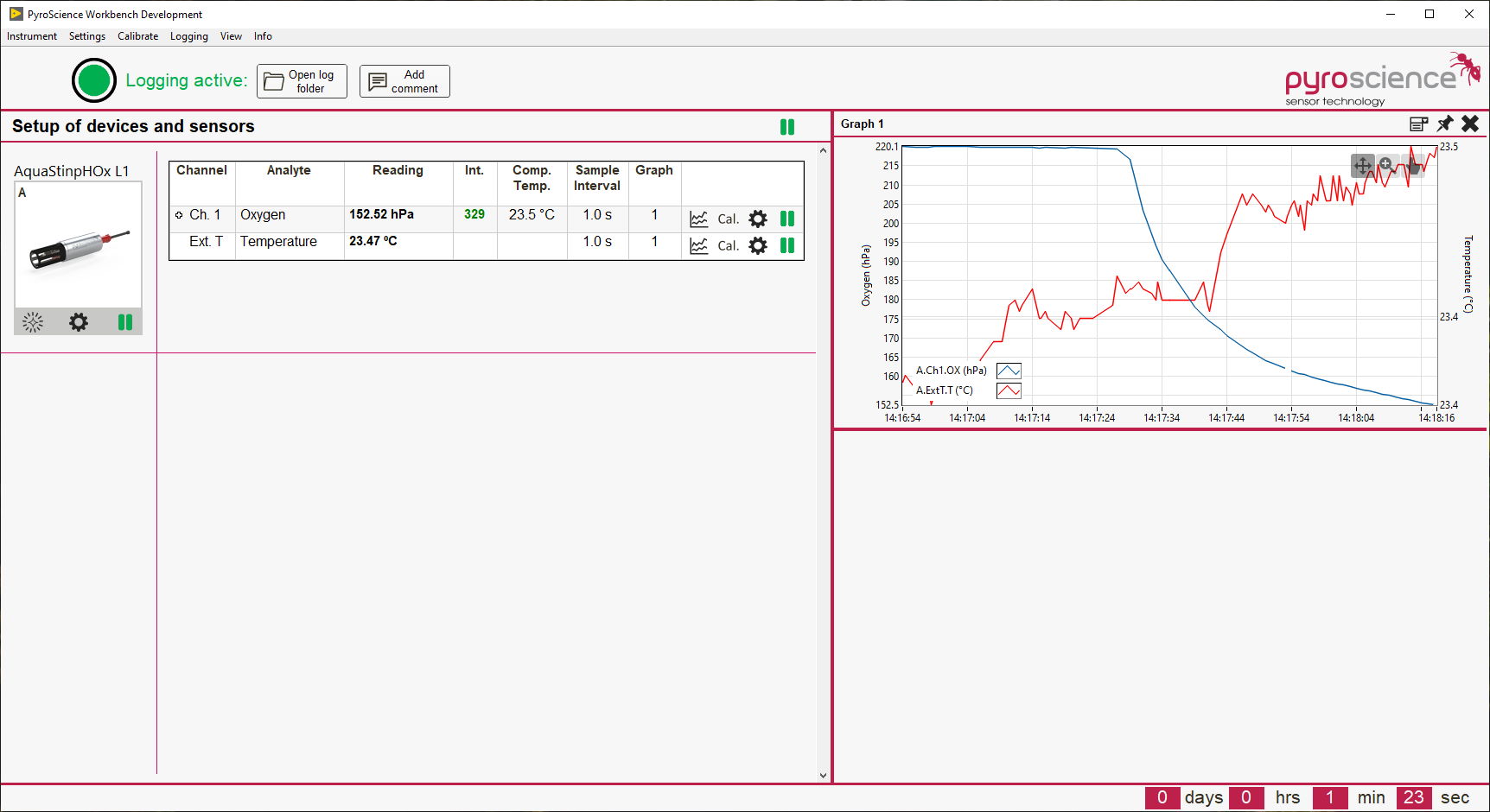Close the Graph 1 panel
The image size is (1490, 812).
click(1470, 124)
